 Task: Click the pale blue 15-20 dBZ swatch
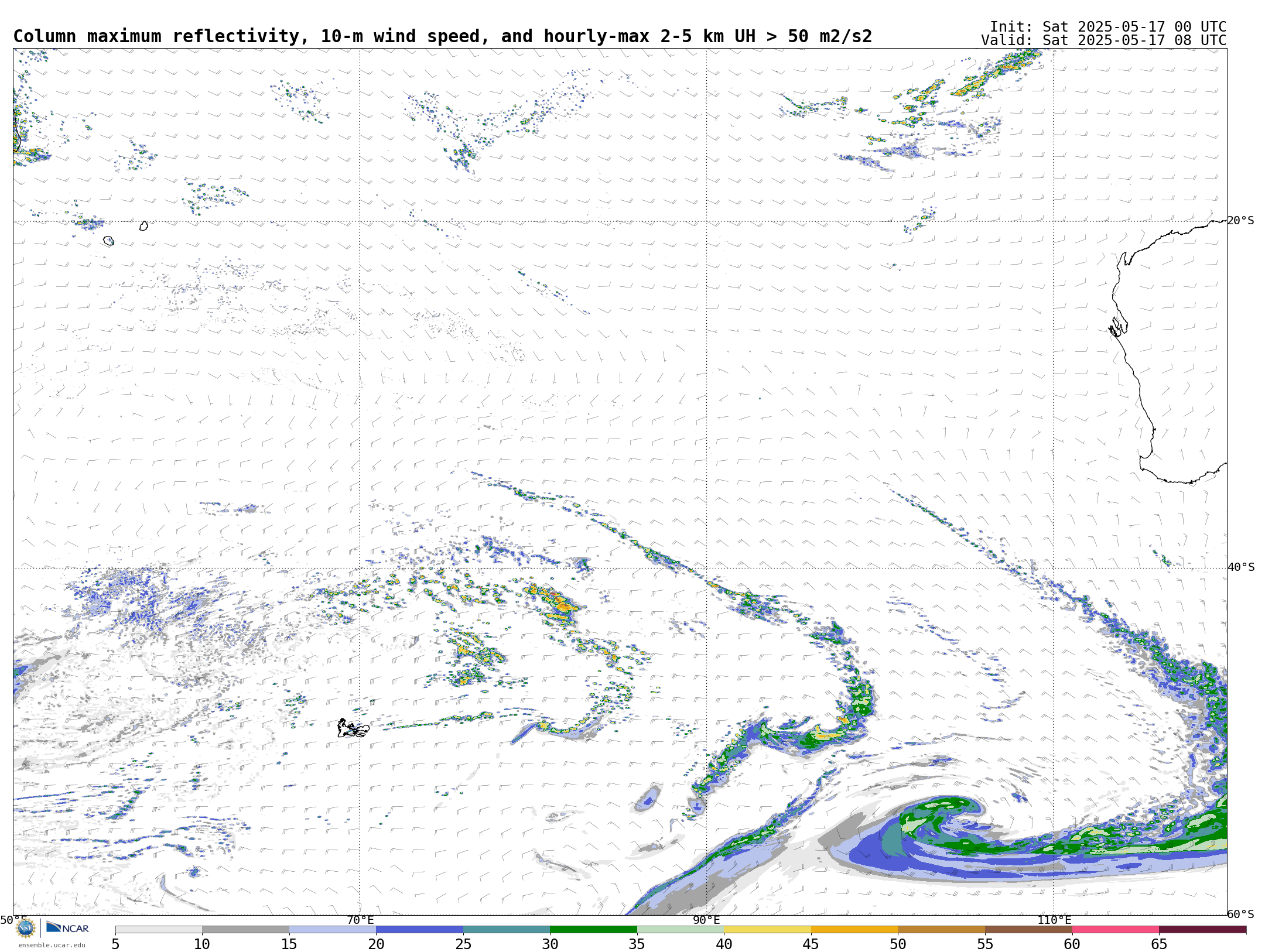[x=333, y=929]
